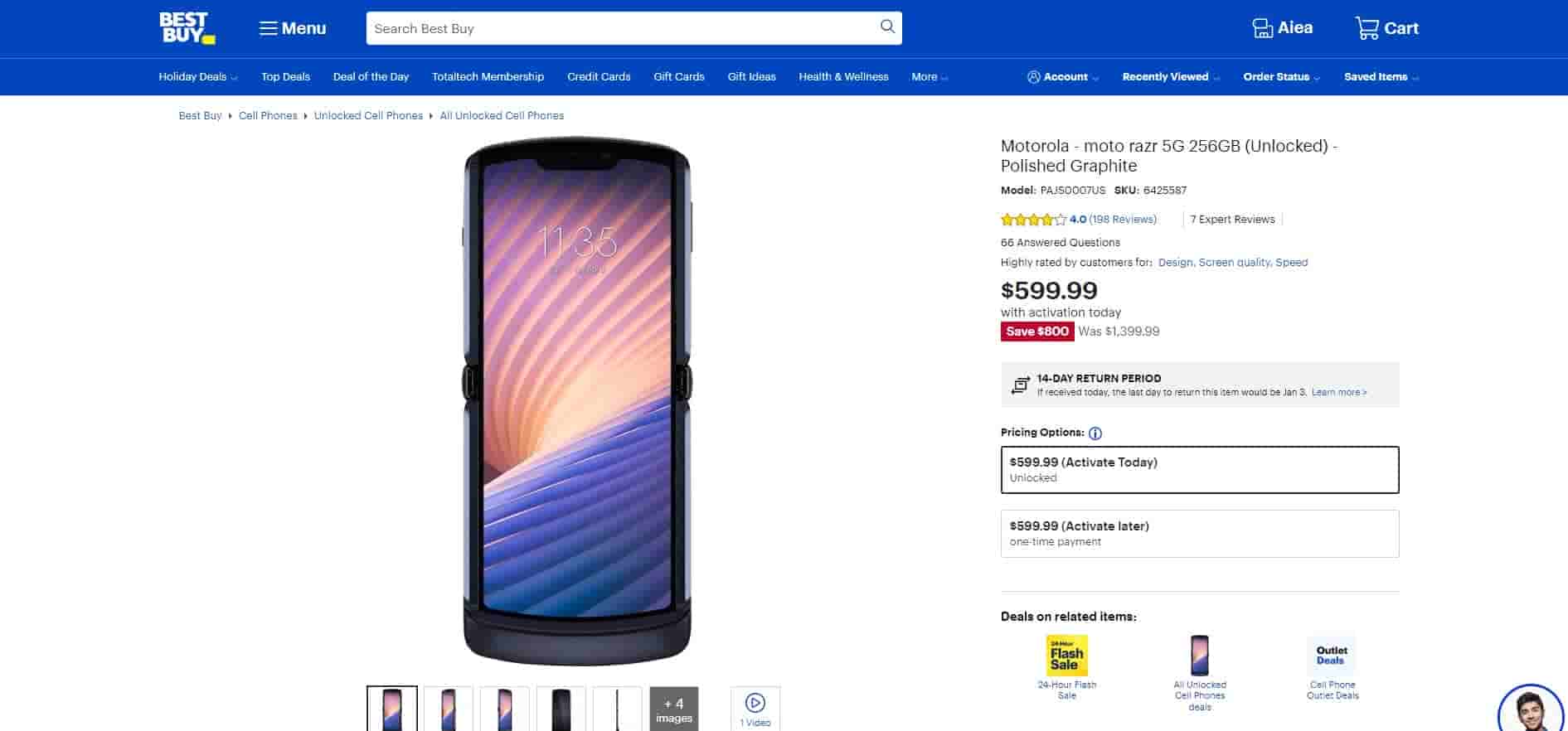Open the 198 Reviews link
The image size is (1568, 731).
click(1122, 220)
